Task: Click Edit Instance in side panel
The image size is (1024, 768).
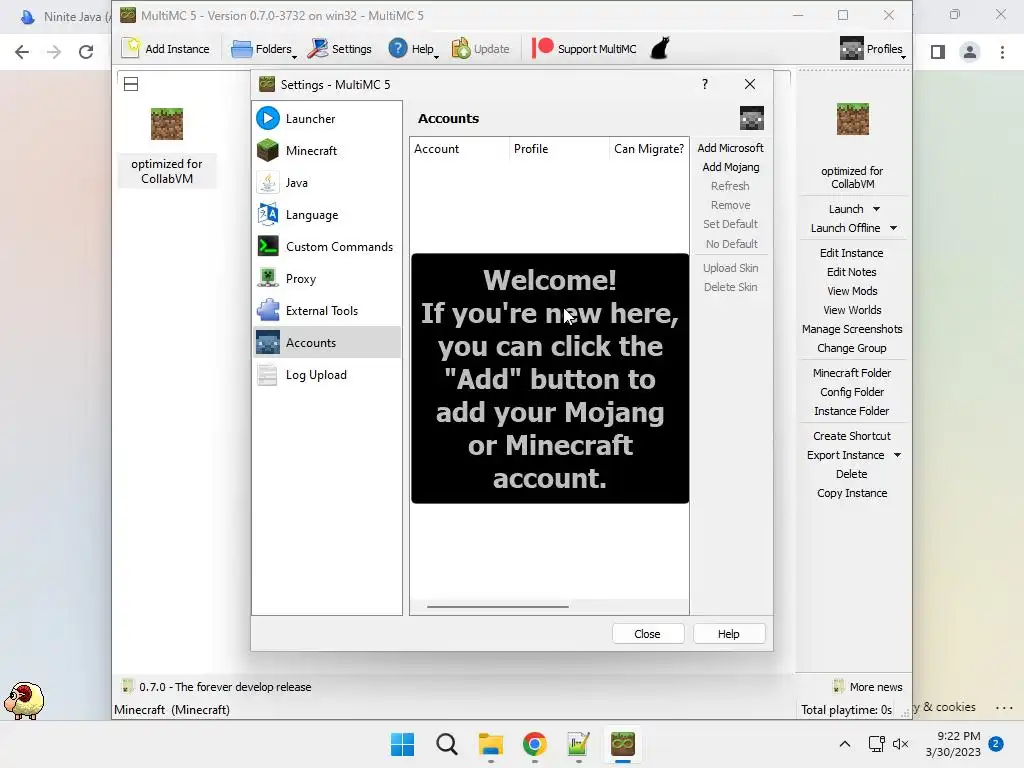Action: tap(852, 253)
